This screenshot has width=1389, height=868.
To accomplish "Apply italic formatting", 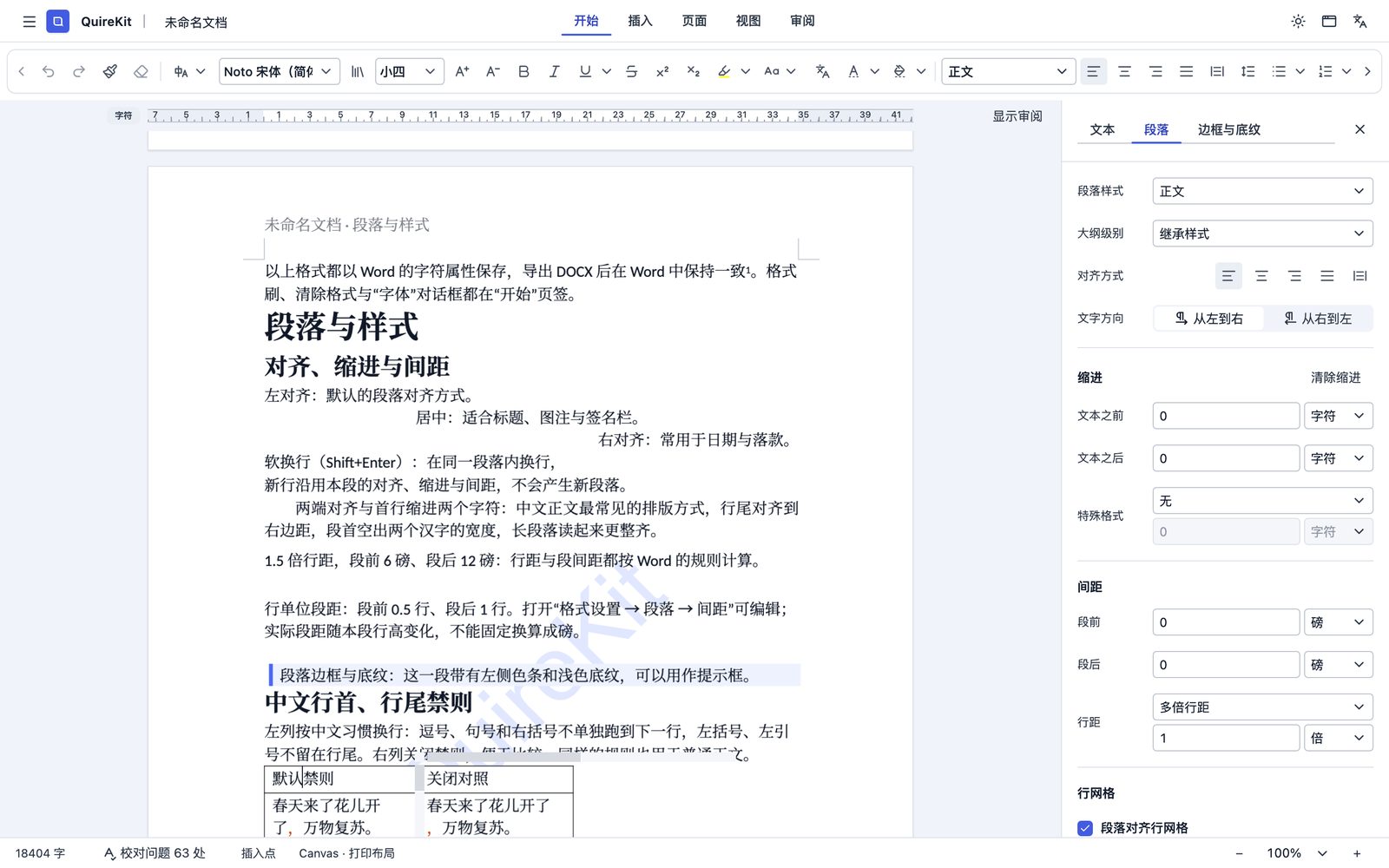I will tap(554, 72).
